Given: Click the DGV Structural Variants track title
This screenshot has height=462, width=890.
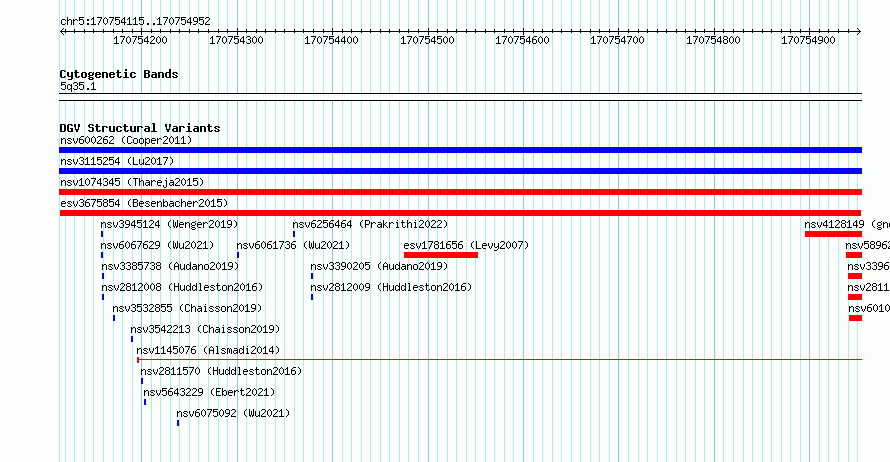Looking at the screenshot, I should 140,128.
